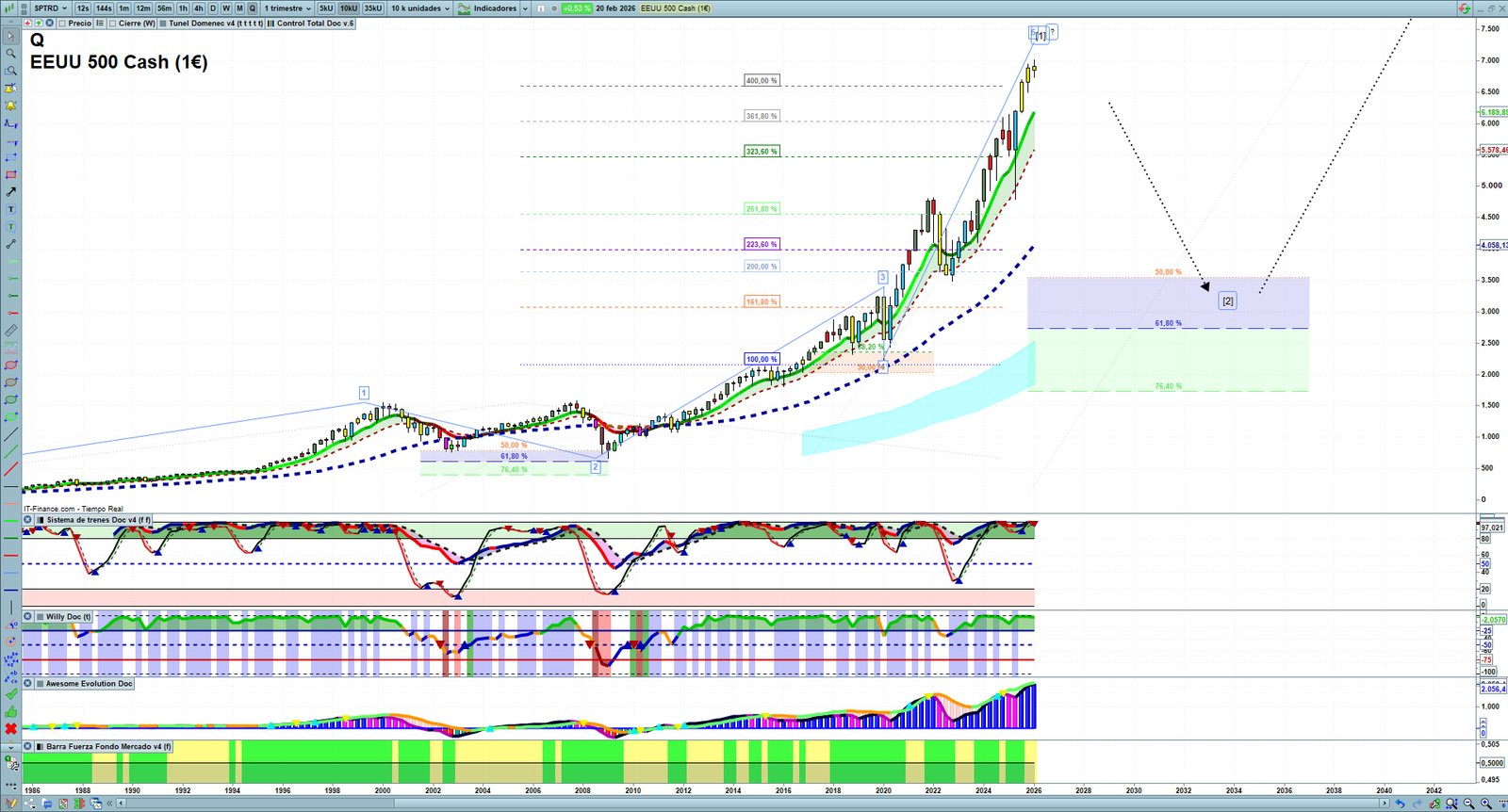Click the zoom in magnifier at bottom right
This screenshot has width=1508, height=812.
(x=1486, y=804)
